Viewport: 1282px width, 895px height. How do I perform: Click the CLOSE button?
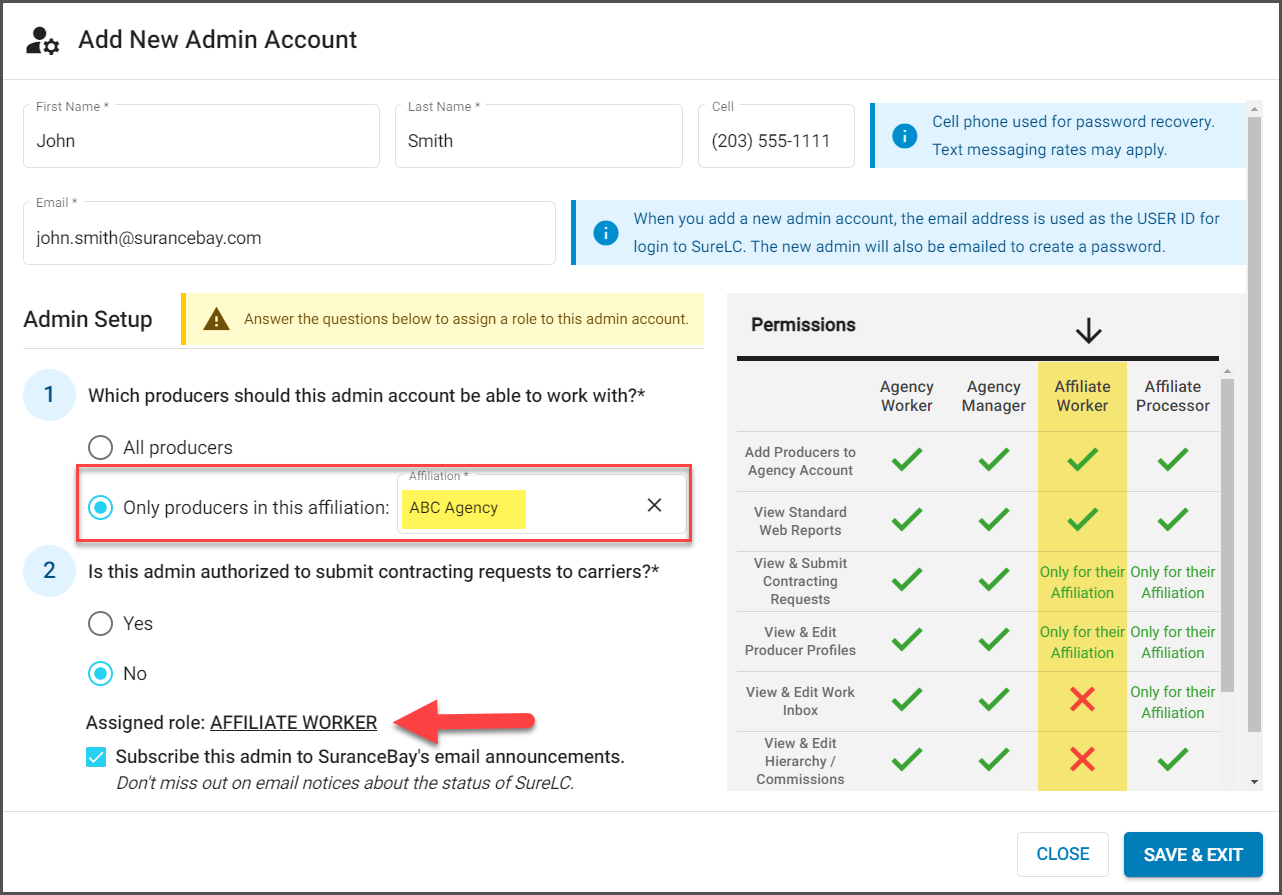click(1063, 854)
